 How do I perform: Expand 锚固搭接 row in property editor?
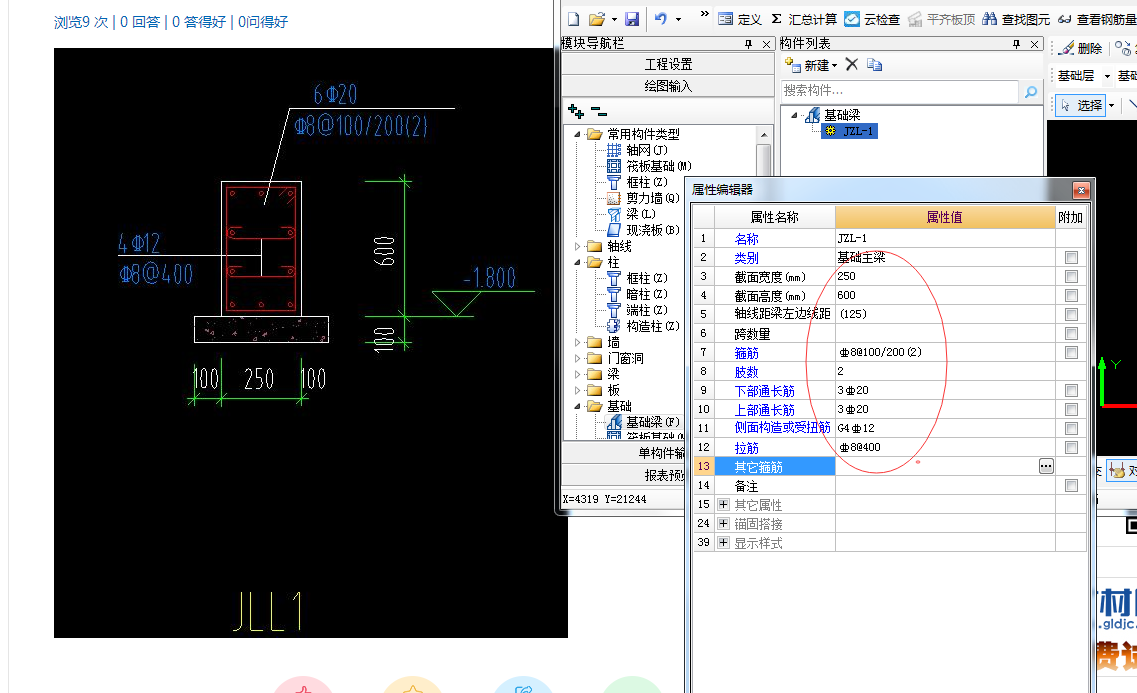coord(723,523)
